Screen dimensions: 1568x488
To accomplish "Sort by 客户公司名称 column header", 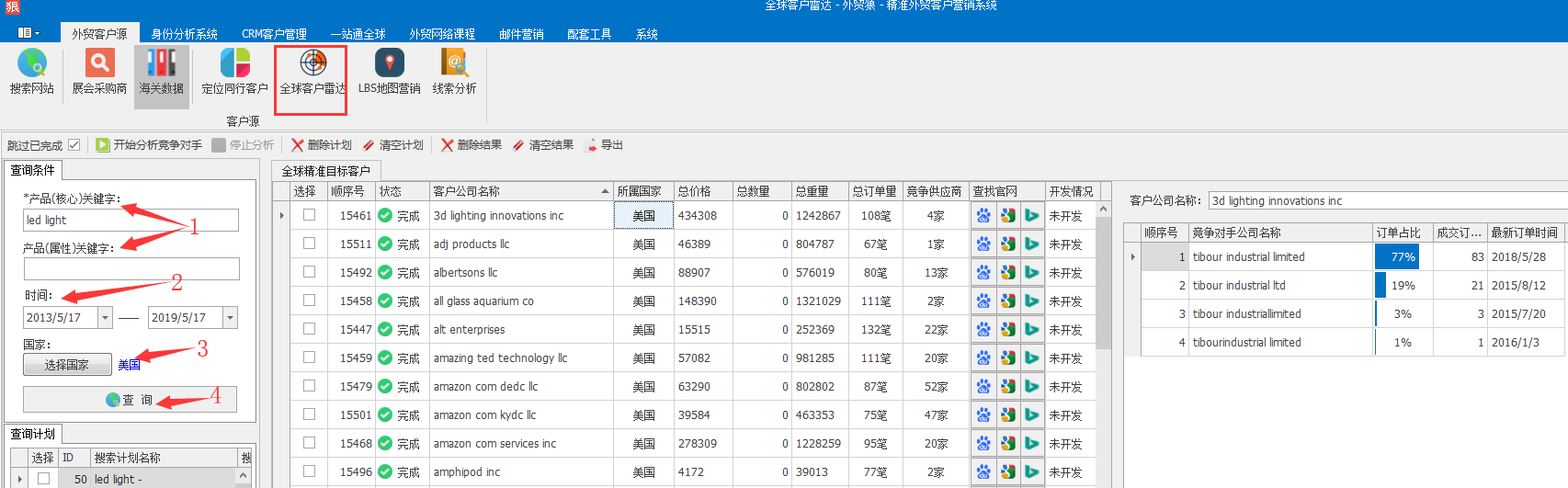I will [x=520, y=191].
